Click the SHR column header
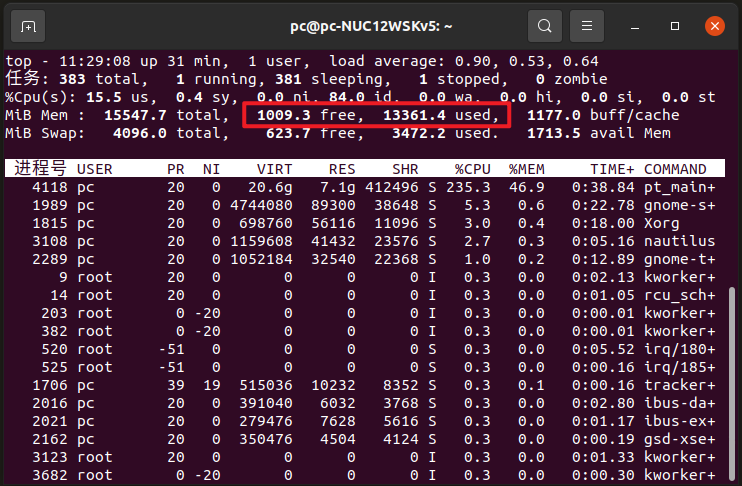742x486 pixels. click(x=406, y=169)
